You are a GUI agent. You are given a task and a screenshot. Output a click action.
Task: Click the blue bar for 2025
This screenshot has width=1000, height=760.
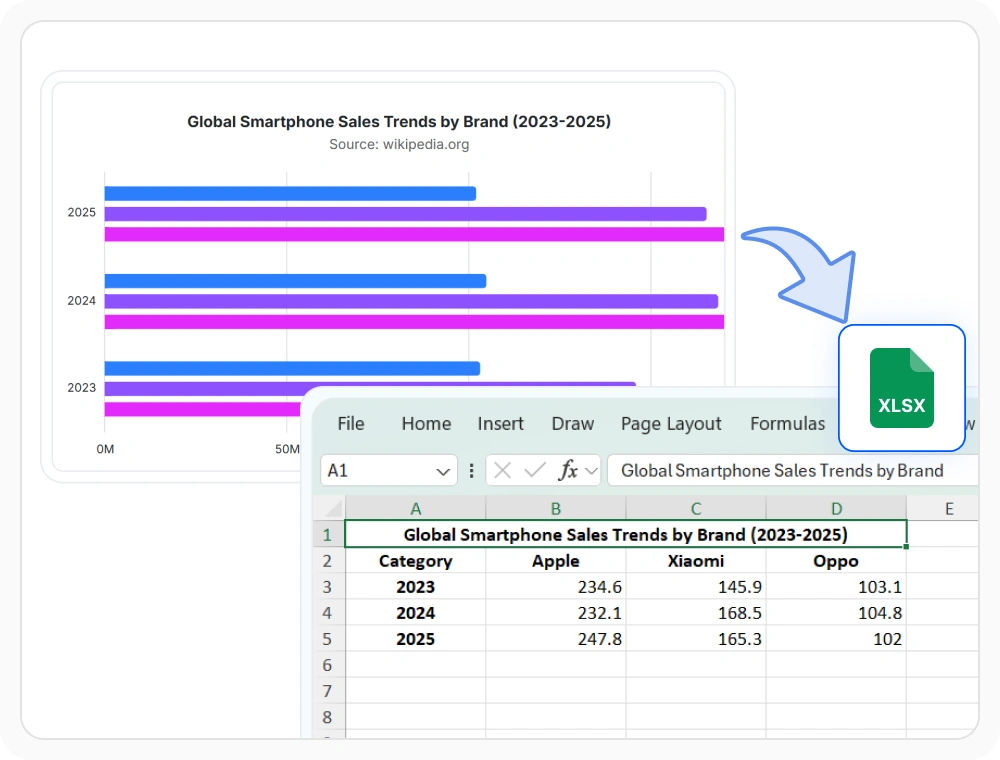click(290, 193)
